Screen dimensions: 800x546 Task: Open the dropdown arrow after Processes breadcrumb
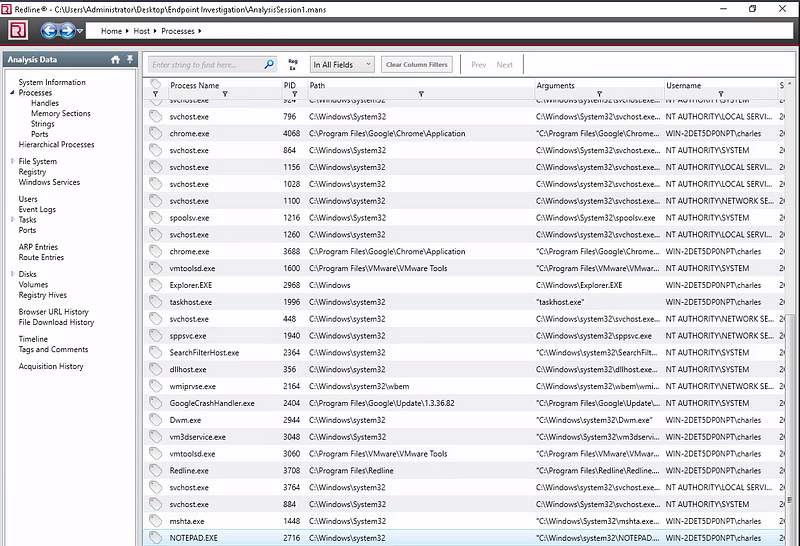[199, 31]
